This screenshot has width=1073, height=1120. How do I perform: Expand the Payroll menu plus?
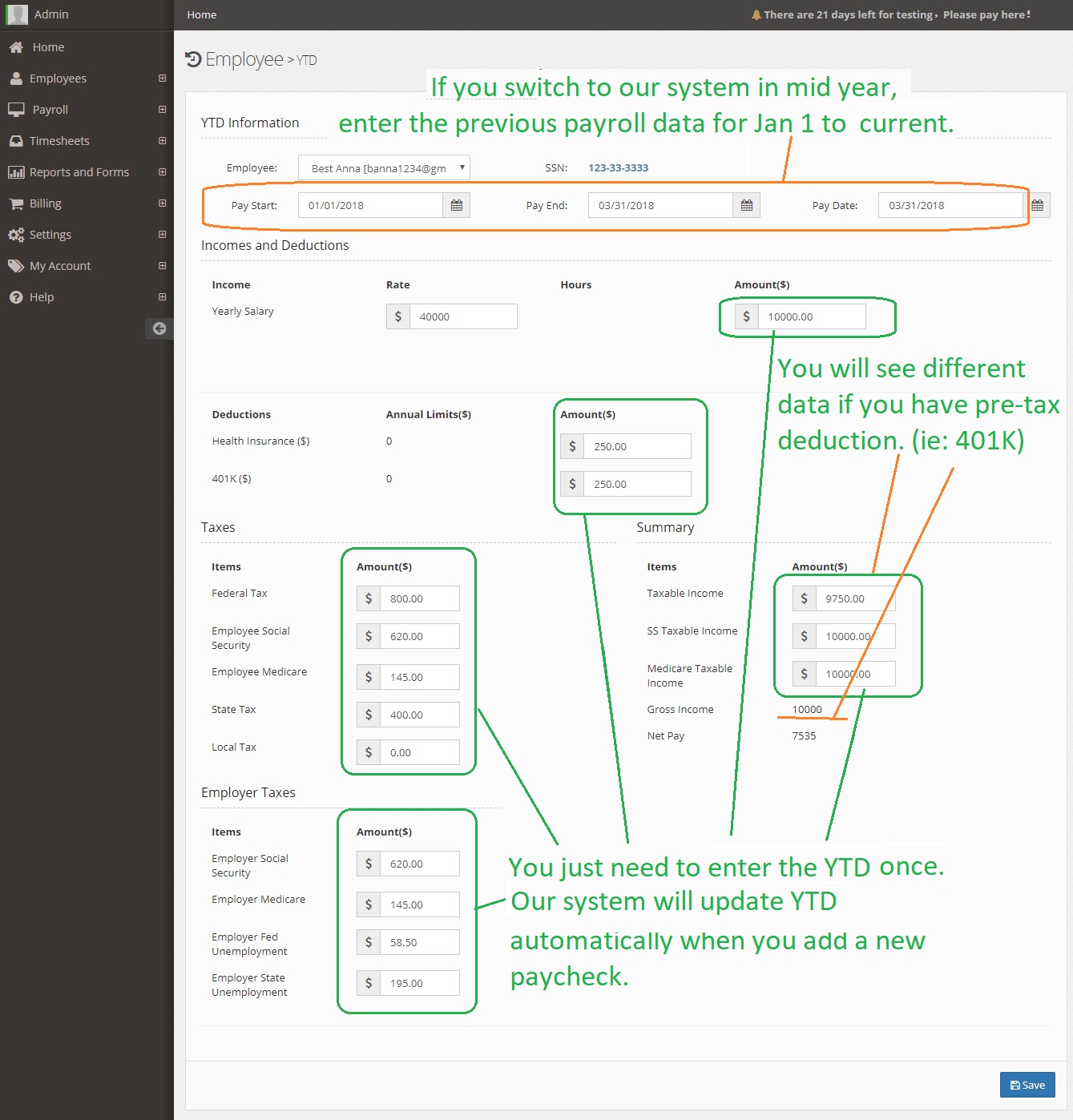[x=162, y=110]
